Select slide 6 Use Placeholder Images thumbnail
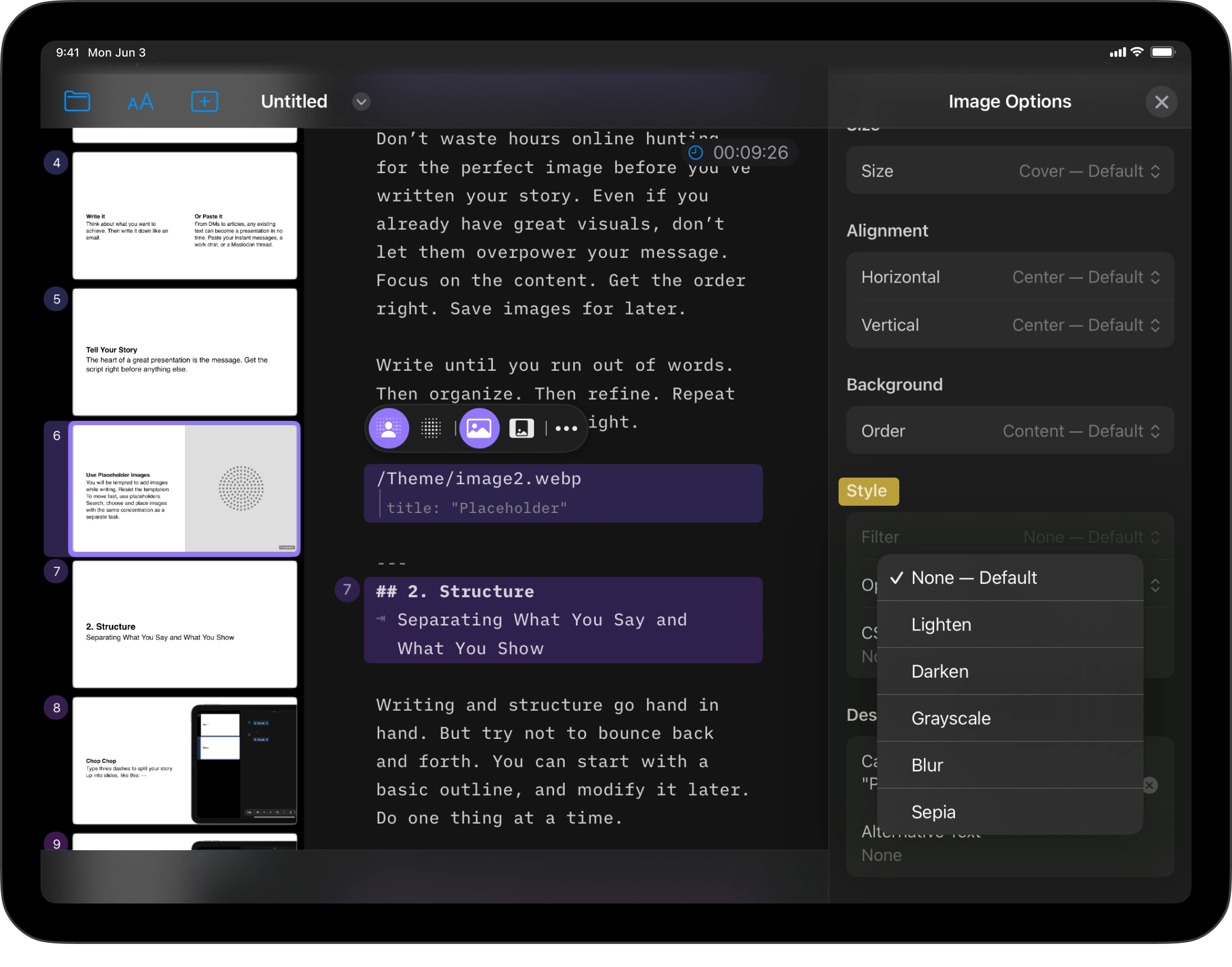 point(184,489)
